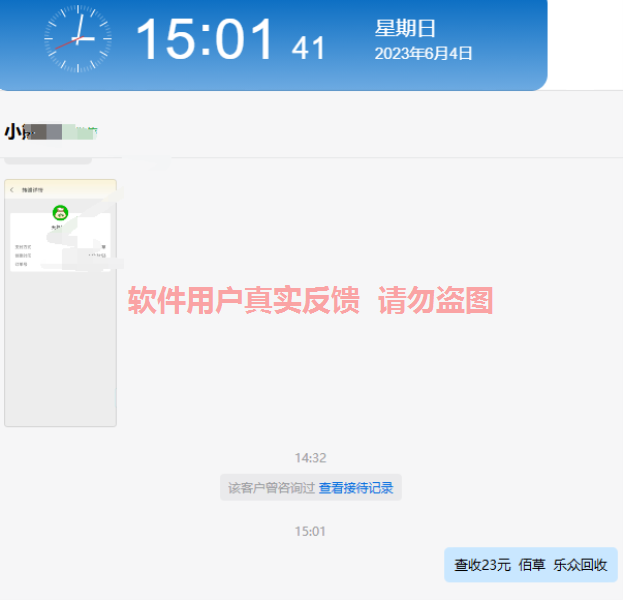Open 查看接待记录 link
This screenshot has width=623, height=600.
pyautogui.click(x=356, y=488)
